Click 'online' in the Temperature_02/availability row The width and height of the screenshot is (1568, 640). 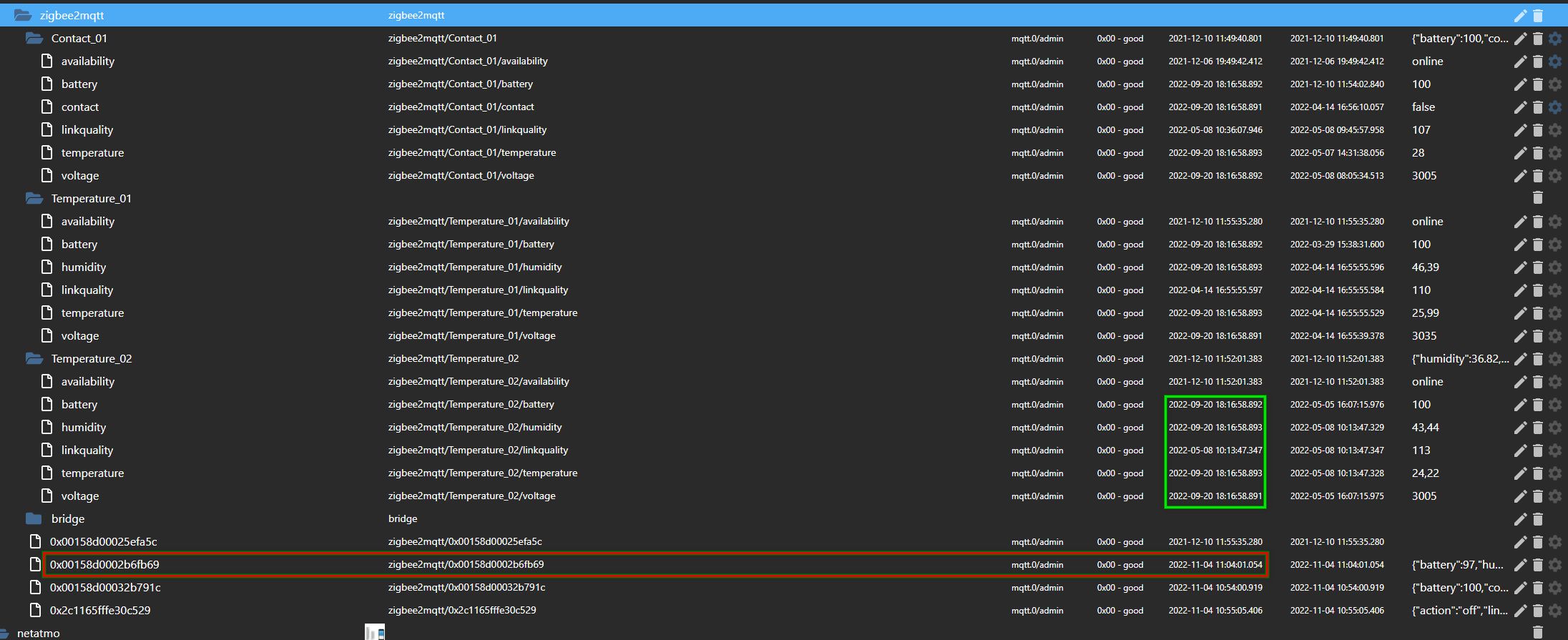tap(1428, 382)
